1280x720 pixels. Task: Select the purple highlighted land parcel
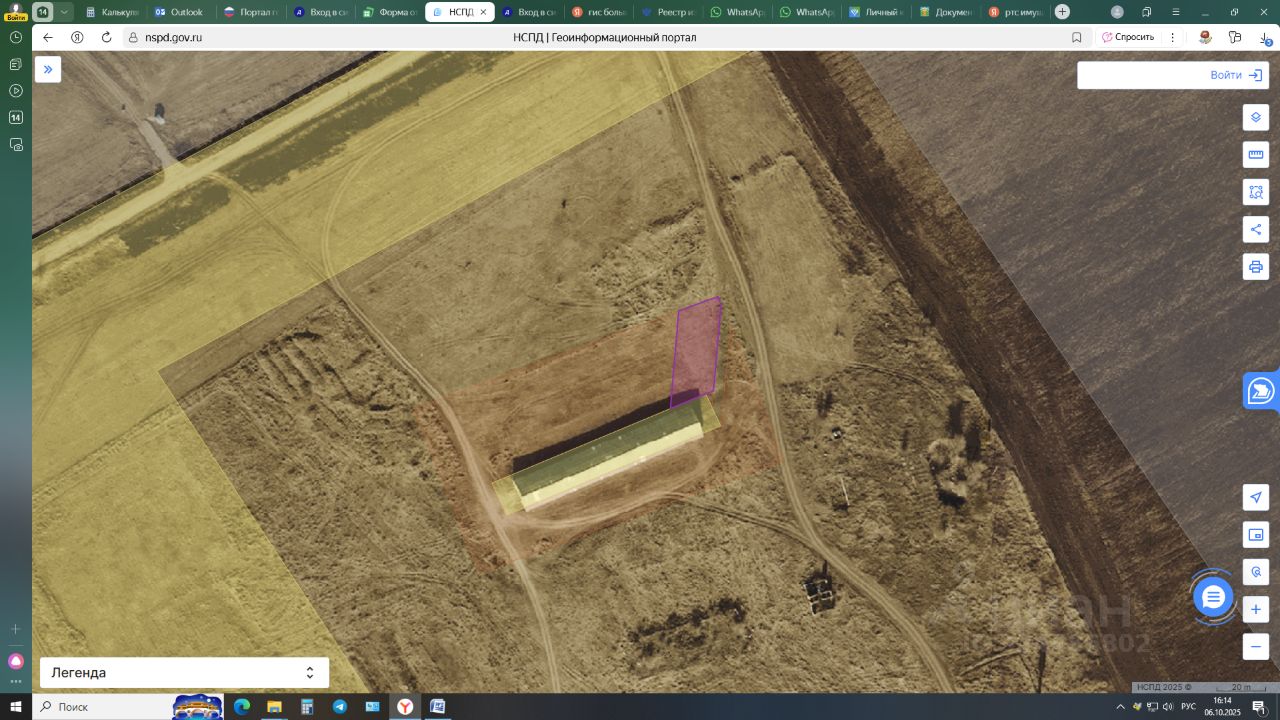coord(696,352)
